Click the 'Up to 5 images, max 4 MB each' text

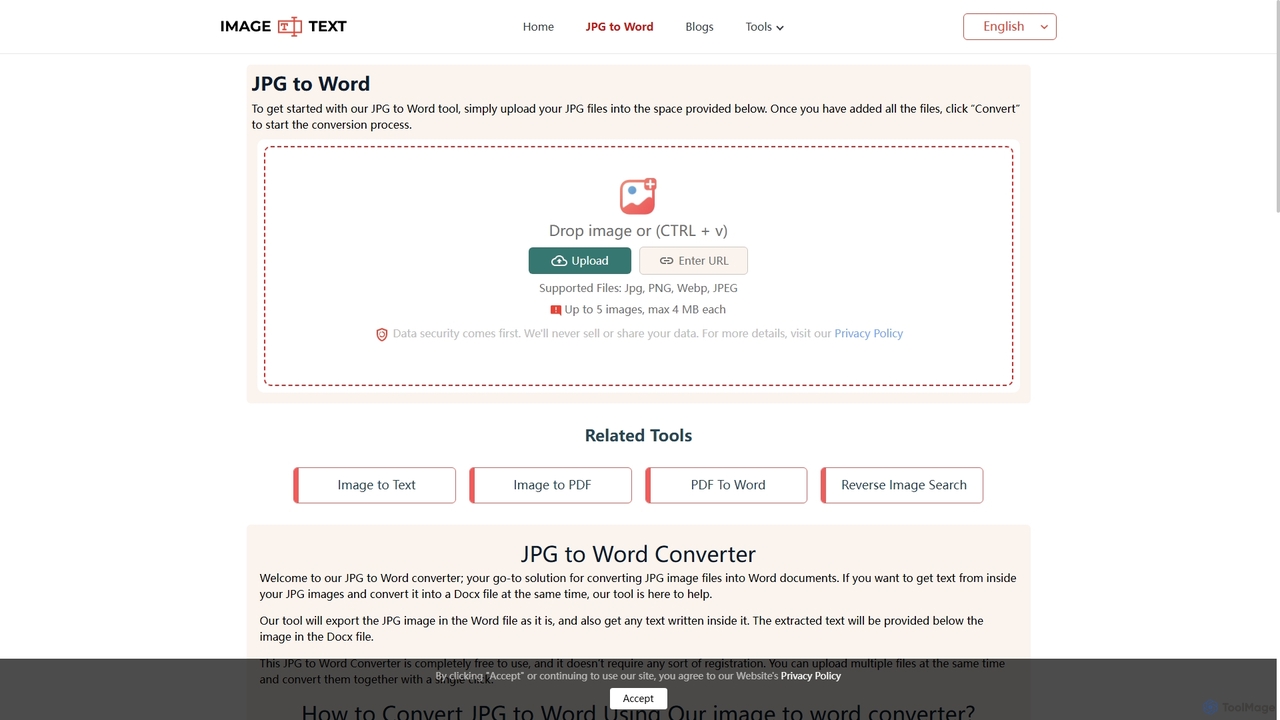pos(645,310)
